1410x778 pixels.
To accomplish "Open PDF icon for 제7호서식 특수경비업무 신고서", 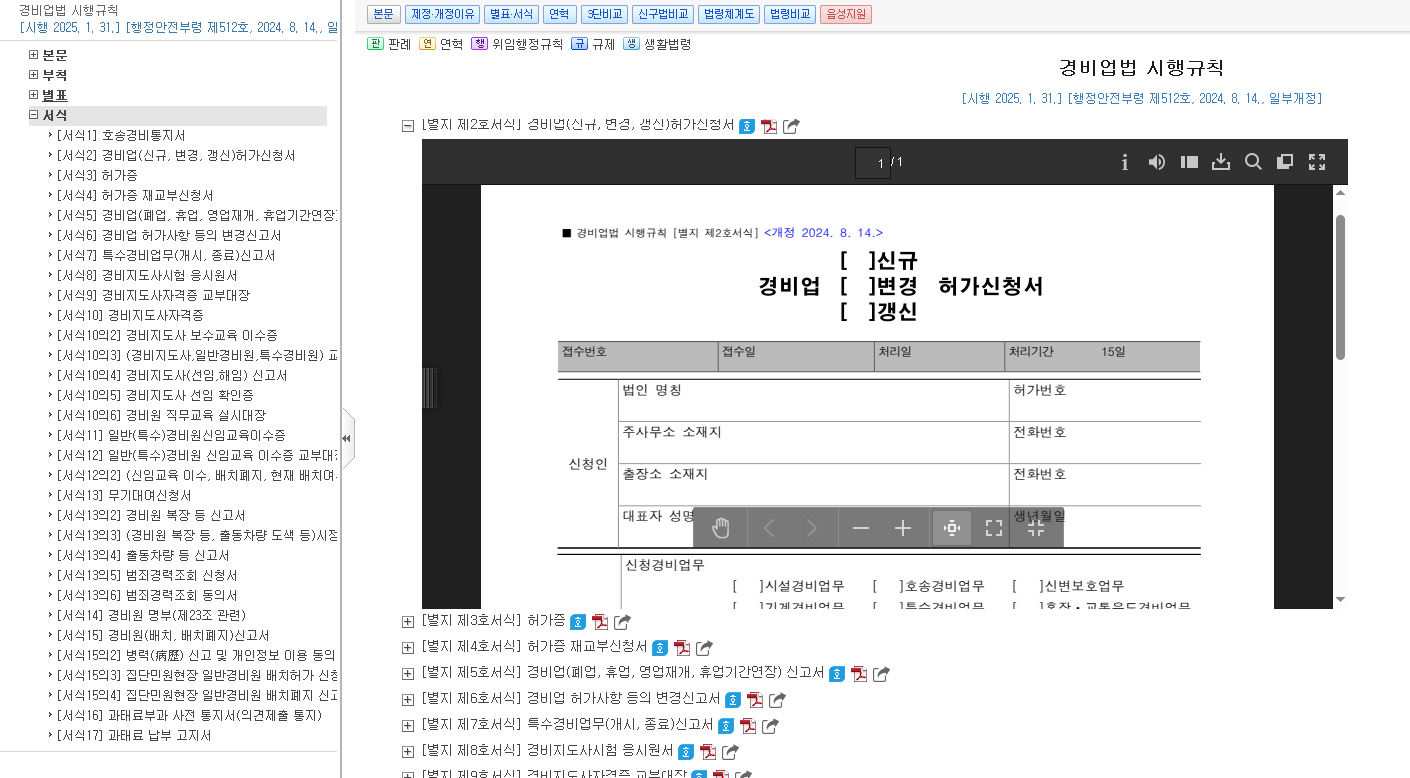I will 748,726.
